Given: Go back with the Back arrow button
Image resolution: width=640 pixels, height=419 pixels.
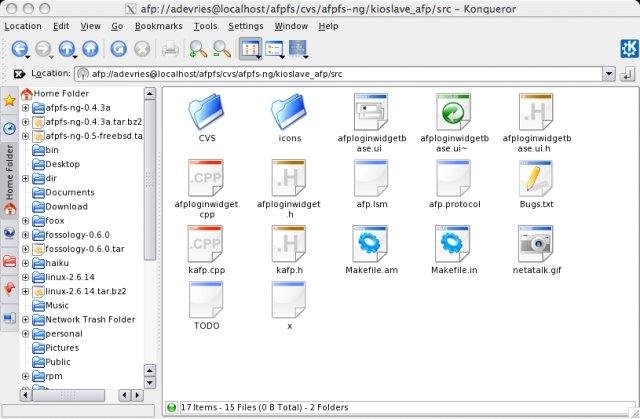Looking at the screenshot, I should [x=19, y=49].
